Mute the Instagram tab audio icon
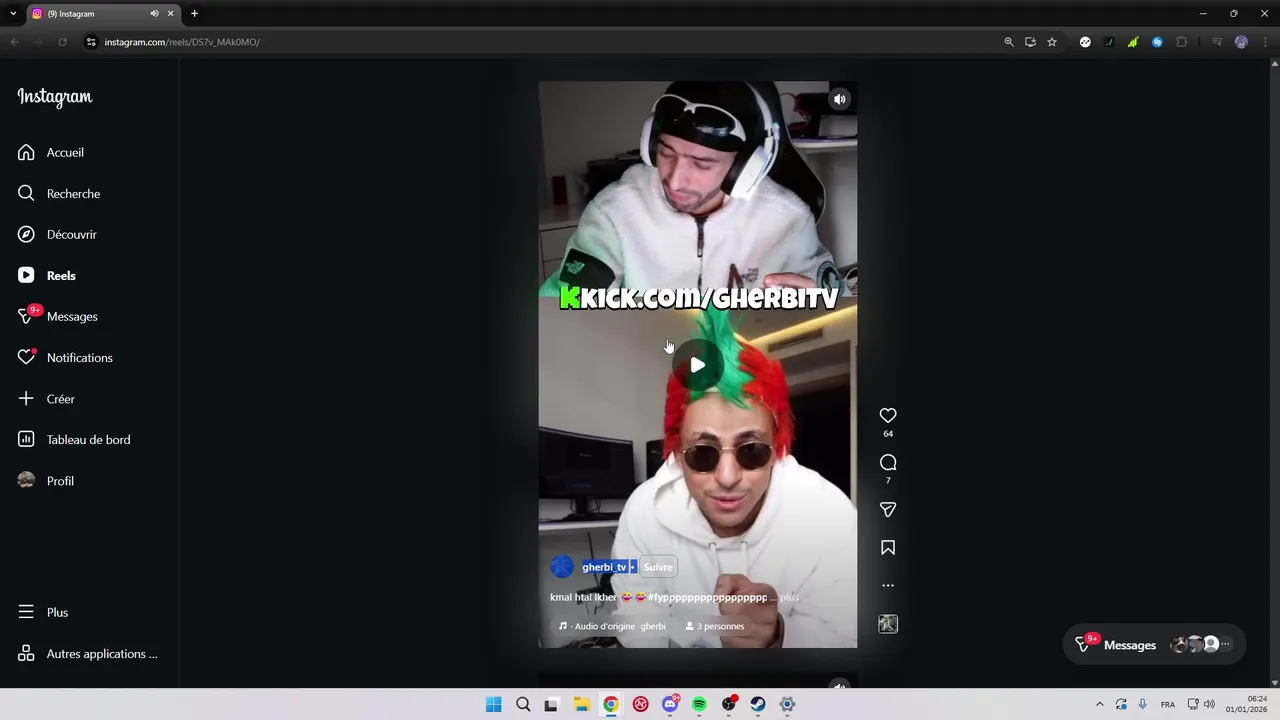 pyautogui.click(x=154, y=14)
